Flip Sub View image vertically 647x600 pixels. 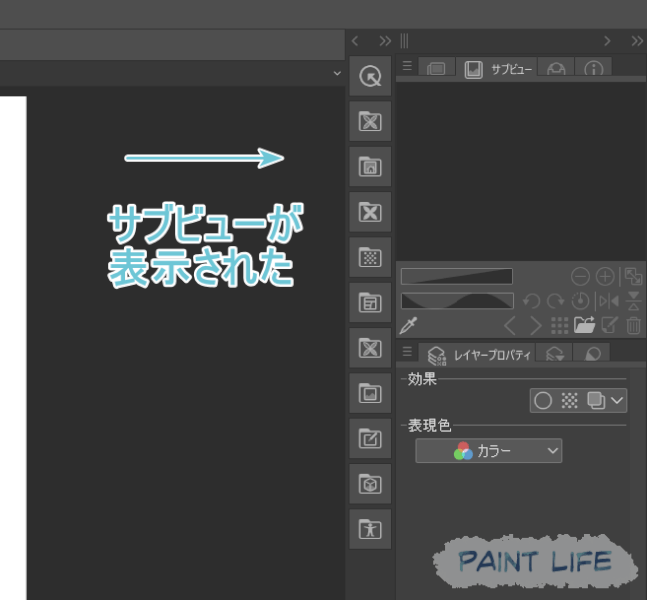(633, 301)
